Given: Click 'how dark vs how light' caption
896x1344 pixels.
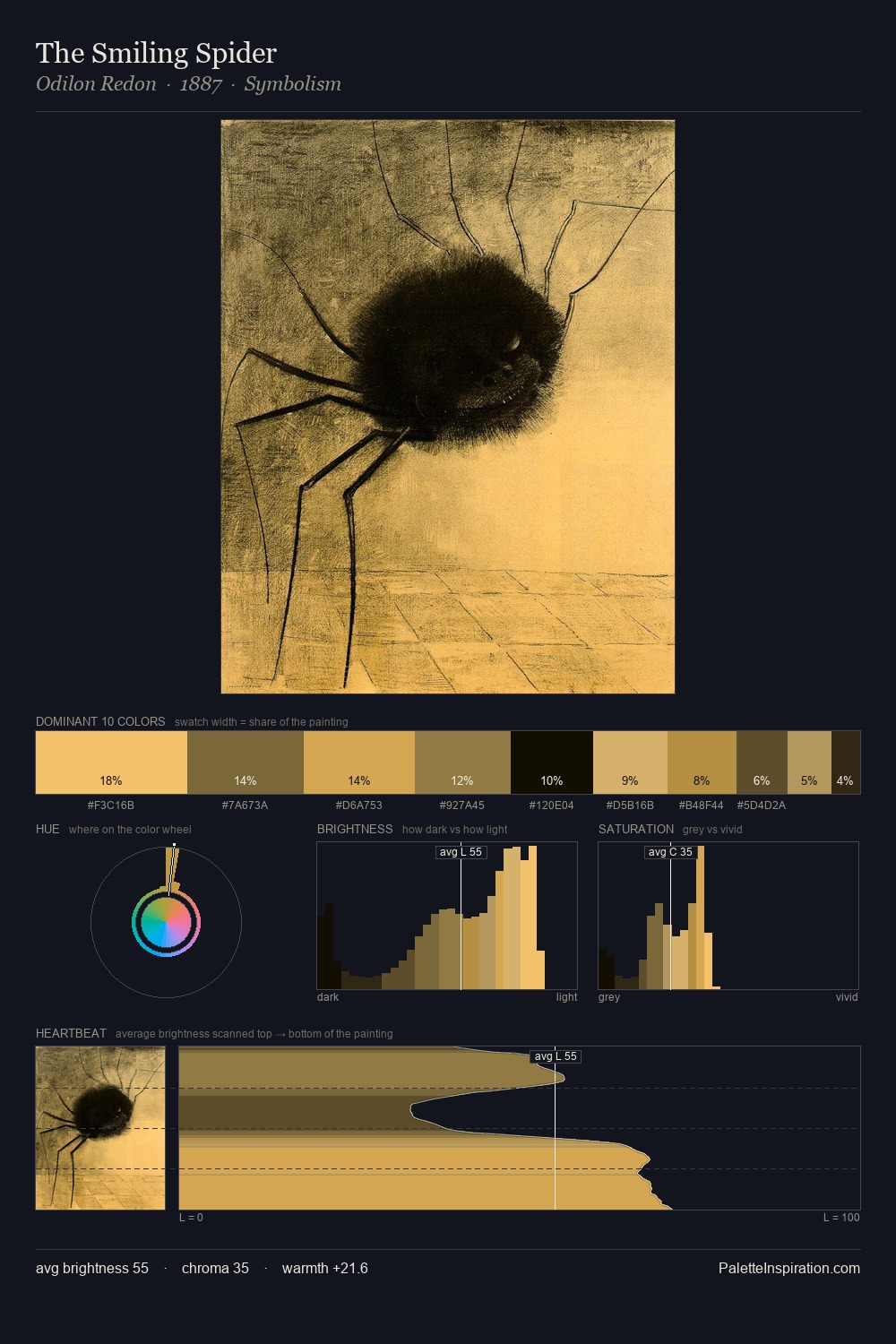Looking at the screenshot, I should 455,830.
